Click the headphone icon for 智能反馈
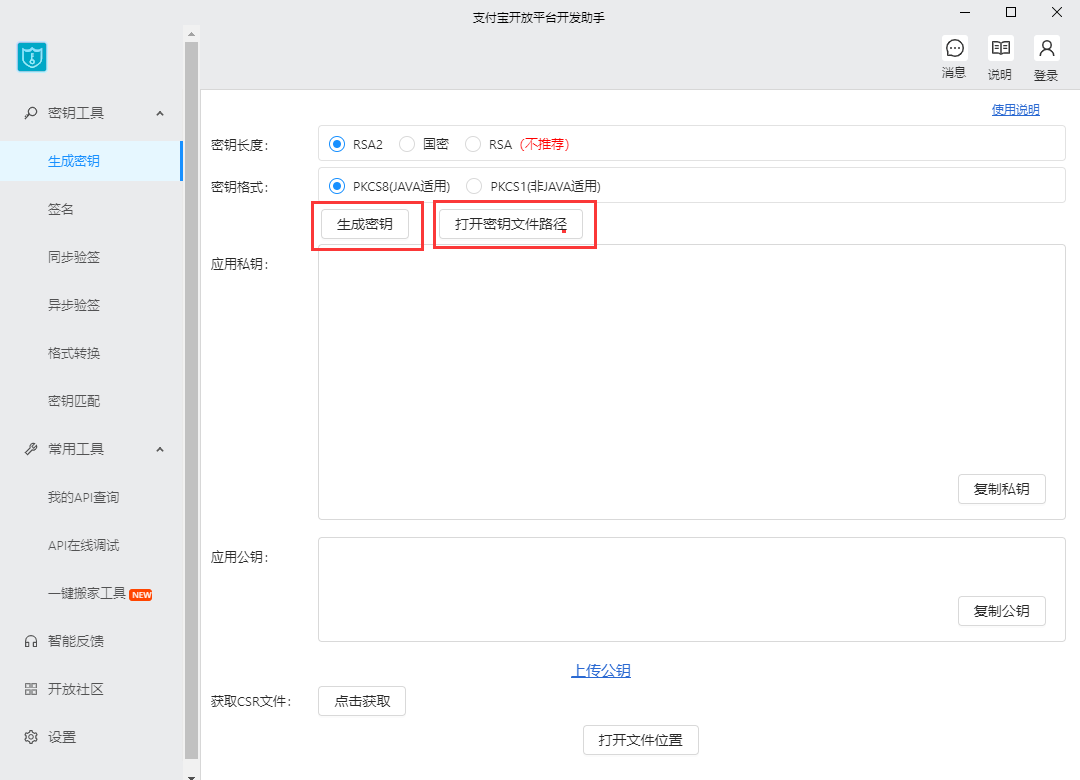Screen dimensions: 1080x780 30,642
